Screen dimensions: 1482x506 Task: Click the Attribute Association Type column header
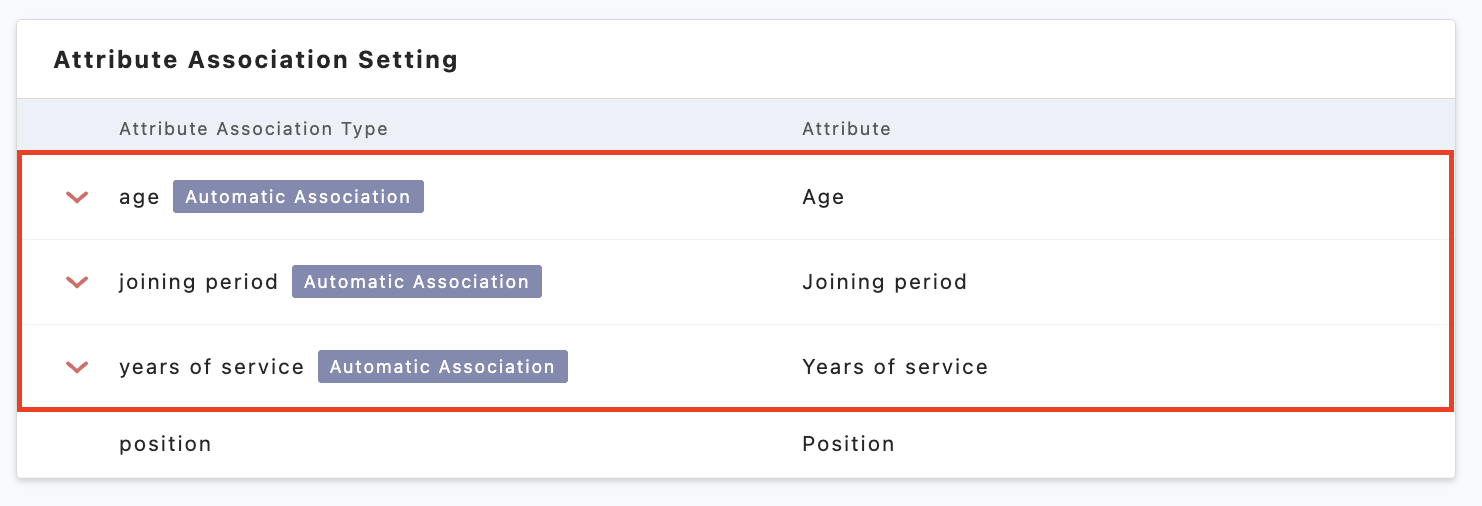click(253, 129)
